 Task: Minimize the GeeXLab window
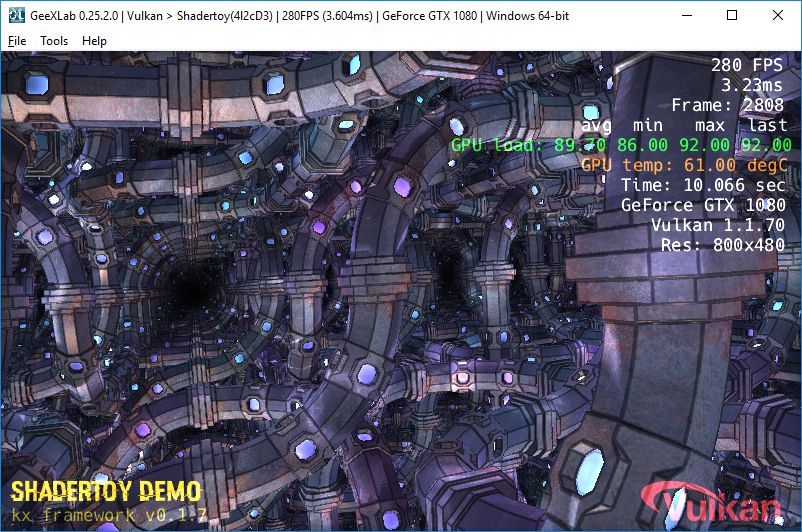[687, 15]
